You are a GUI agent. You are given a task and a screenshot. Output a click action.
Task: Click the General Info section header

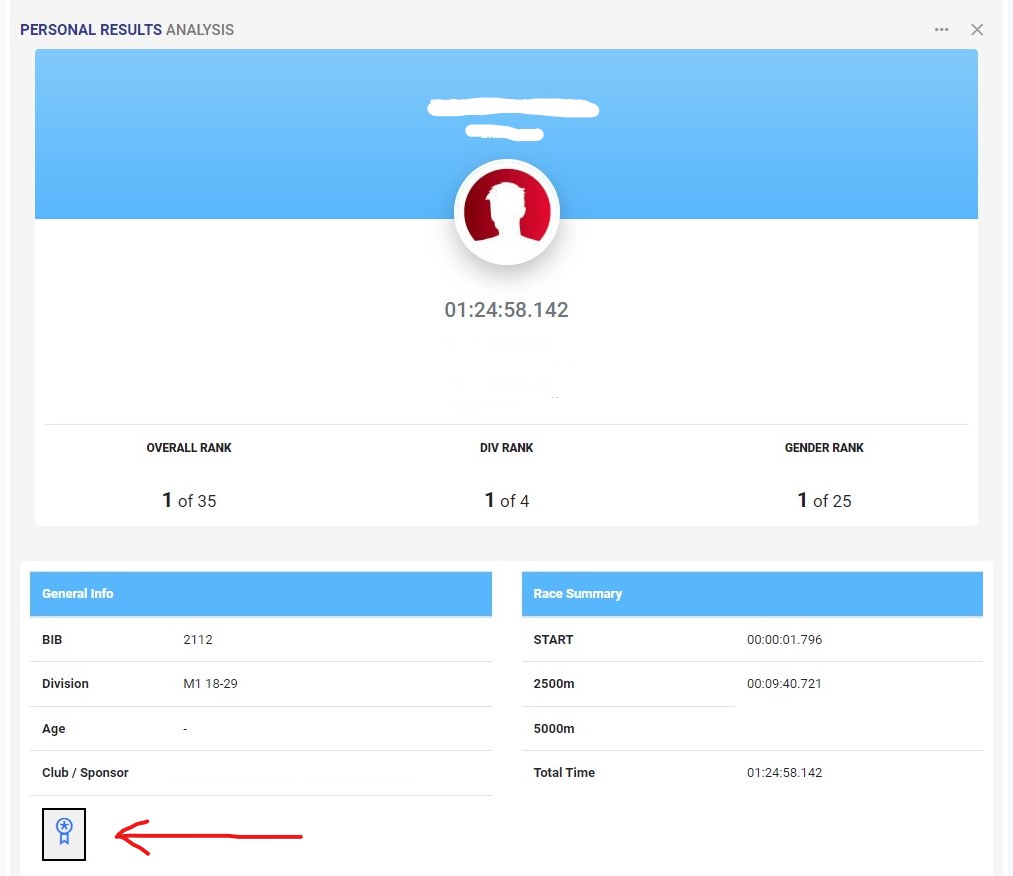(78, 594)
